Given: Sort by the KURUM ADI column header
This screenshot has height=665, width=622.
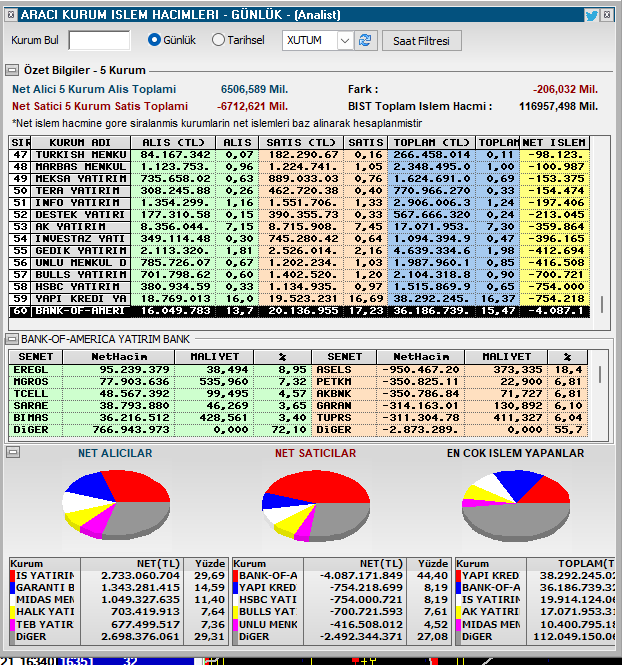Looking at the screenshot, I should pos(80,142).
